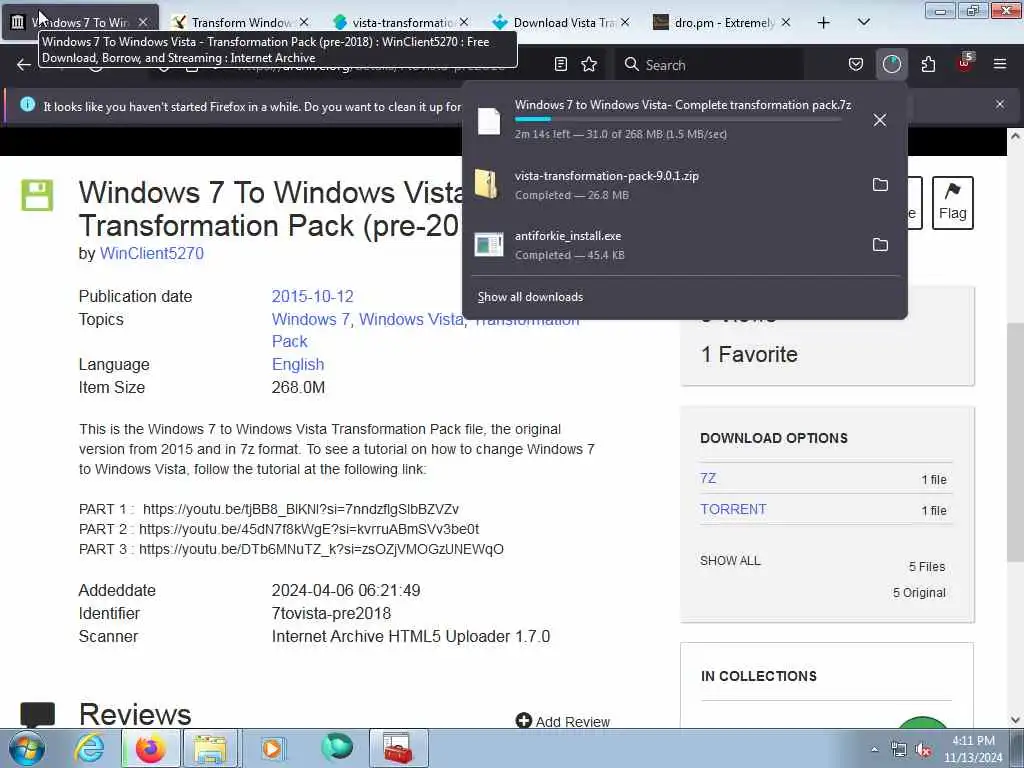Click the Reviews heading speech bubble icon
This screenshot has height=768, width=1024.
point(37,714)
